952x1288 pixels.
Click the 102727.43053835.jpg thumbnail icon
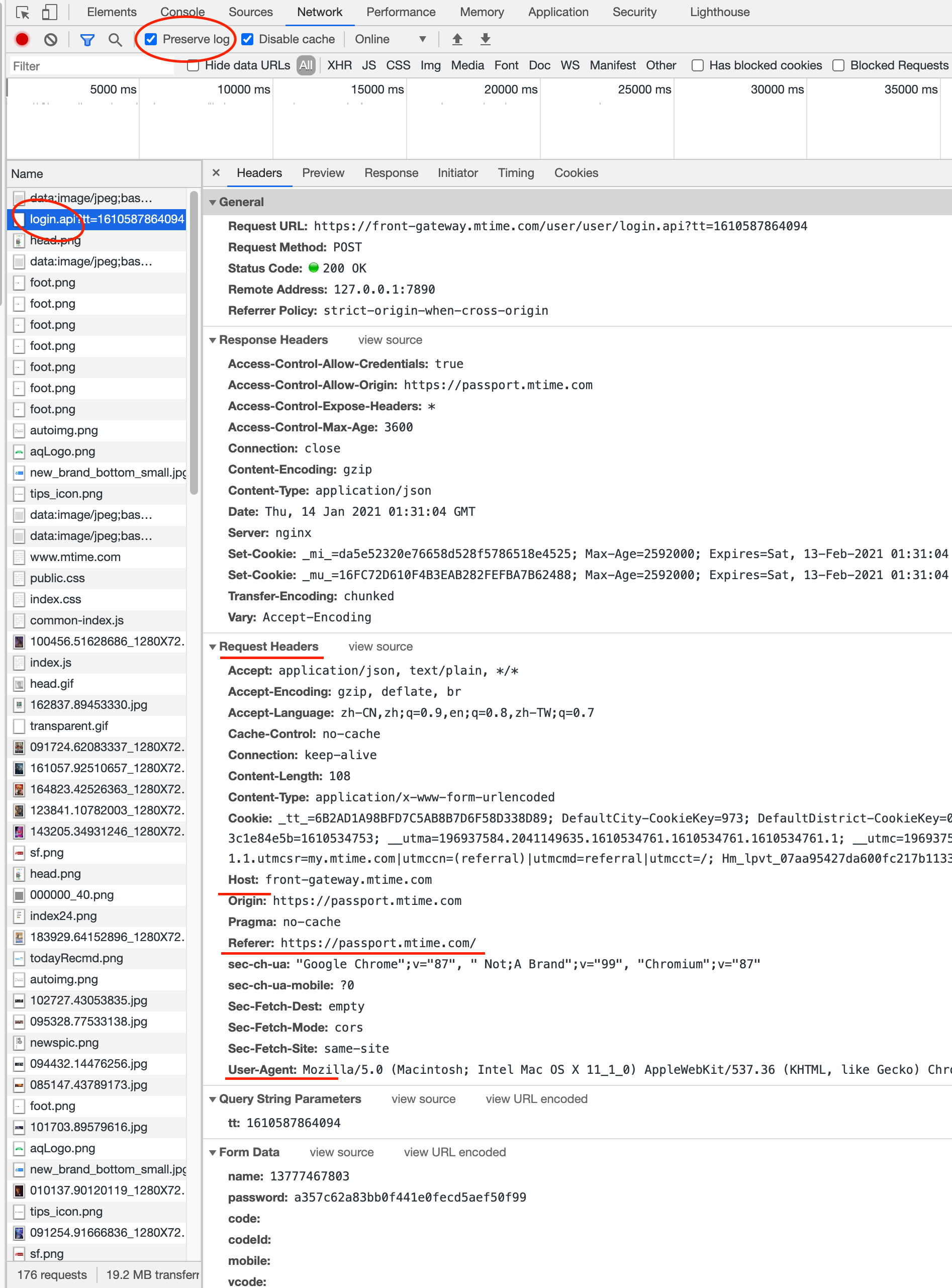click(x=19, y=1001)
